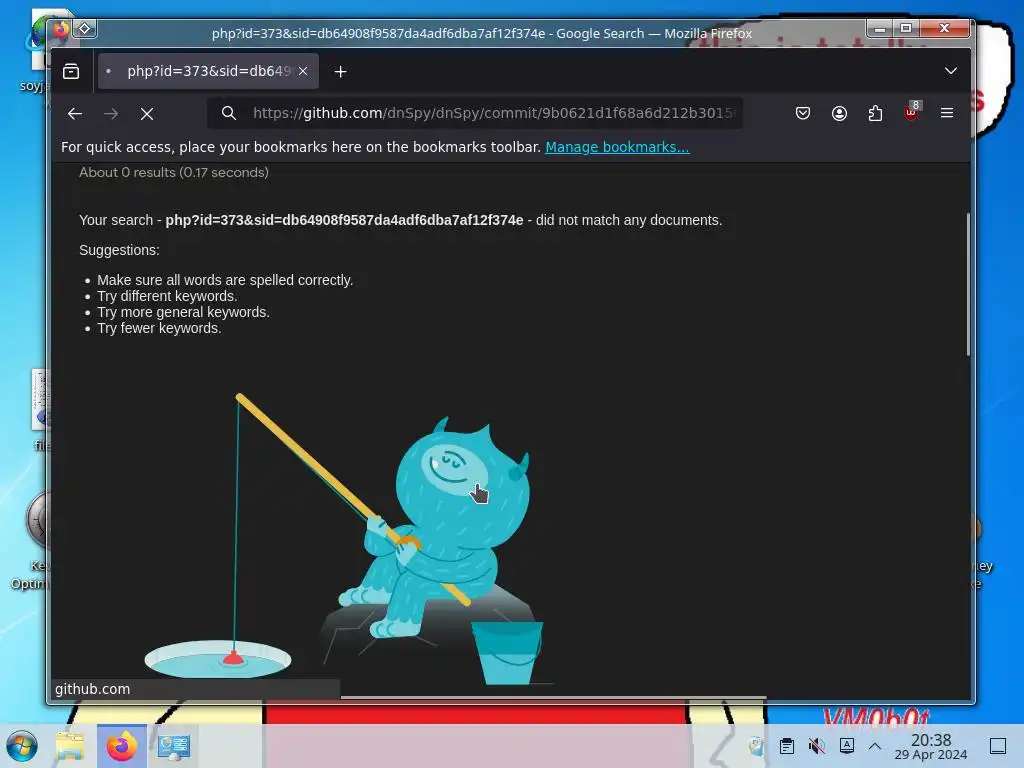1024x768 pixels.
Task: Close the Firefox window
Action: click(944, 29)
